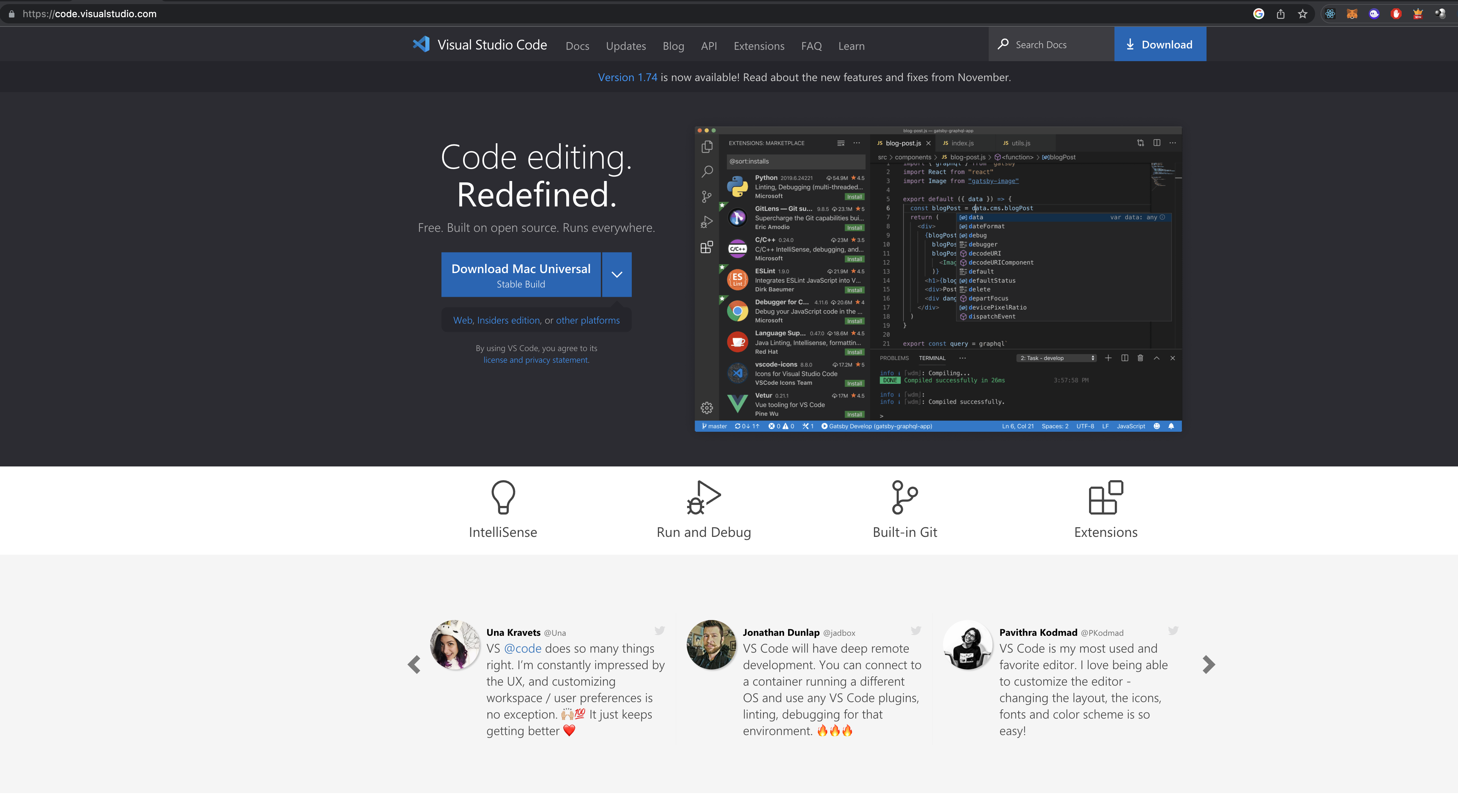Click the Google icon in the address bar
The width and height of the screenshot is (1458, 812).
point(1258,14)
